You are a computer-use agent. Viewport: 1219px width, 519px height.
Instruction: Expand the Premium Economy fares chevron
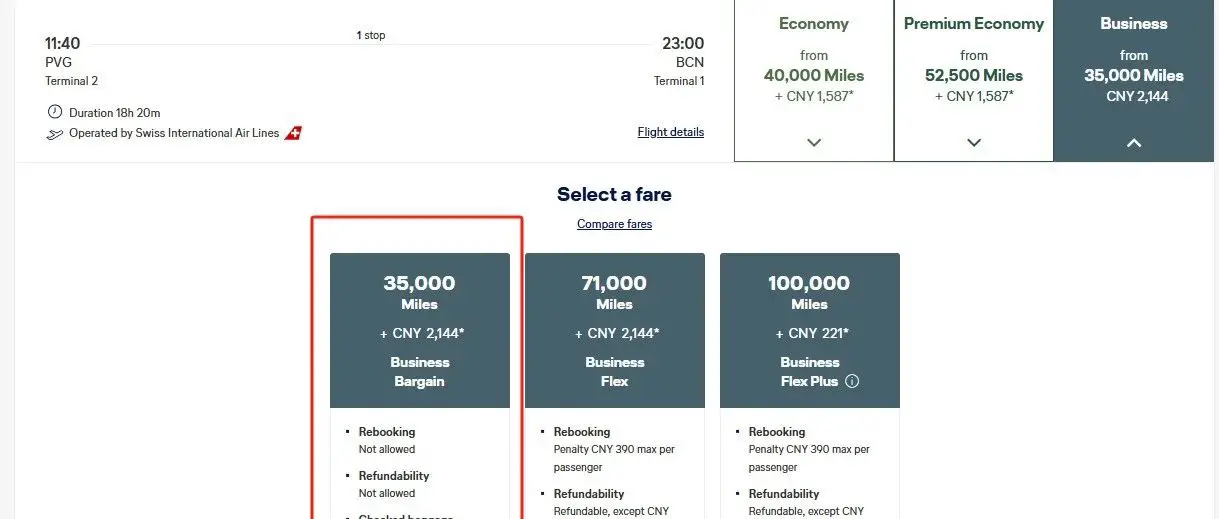tap(974, 142)
